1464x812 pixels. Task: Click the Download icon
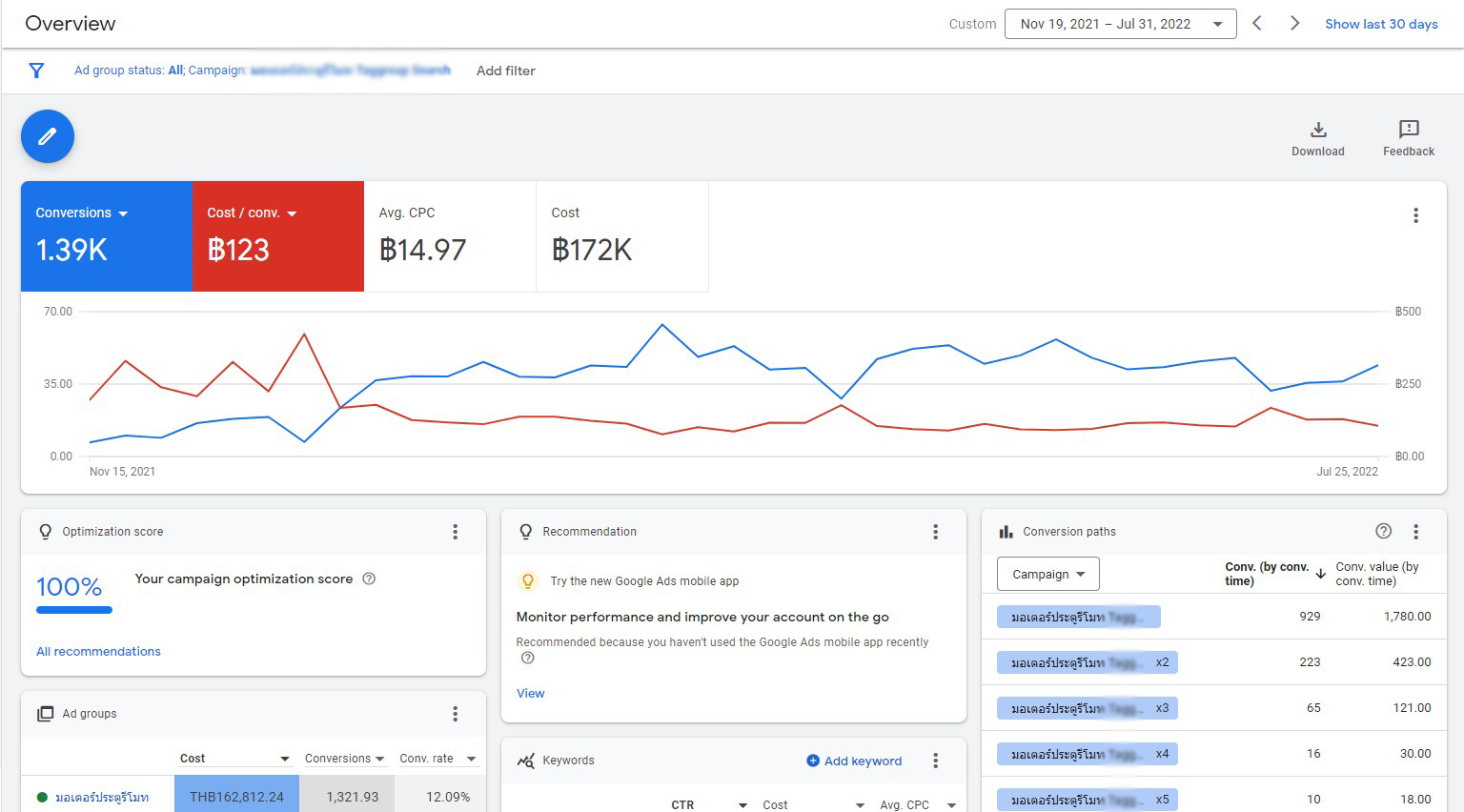tap(1318, 130)
